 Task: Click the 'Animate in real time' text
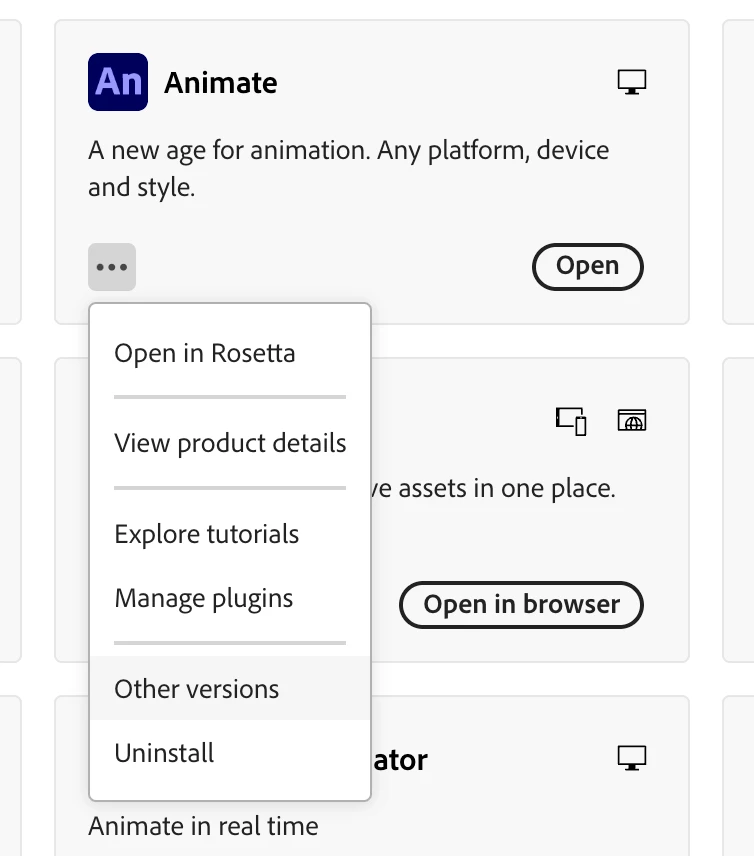click(203, 826)
